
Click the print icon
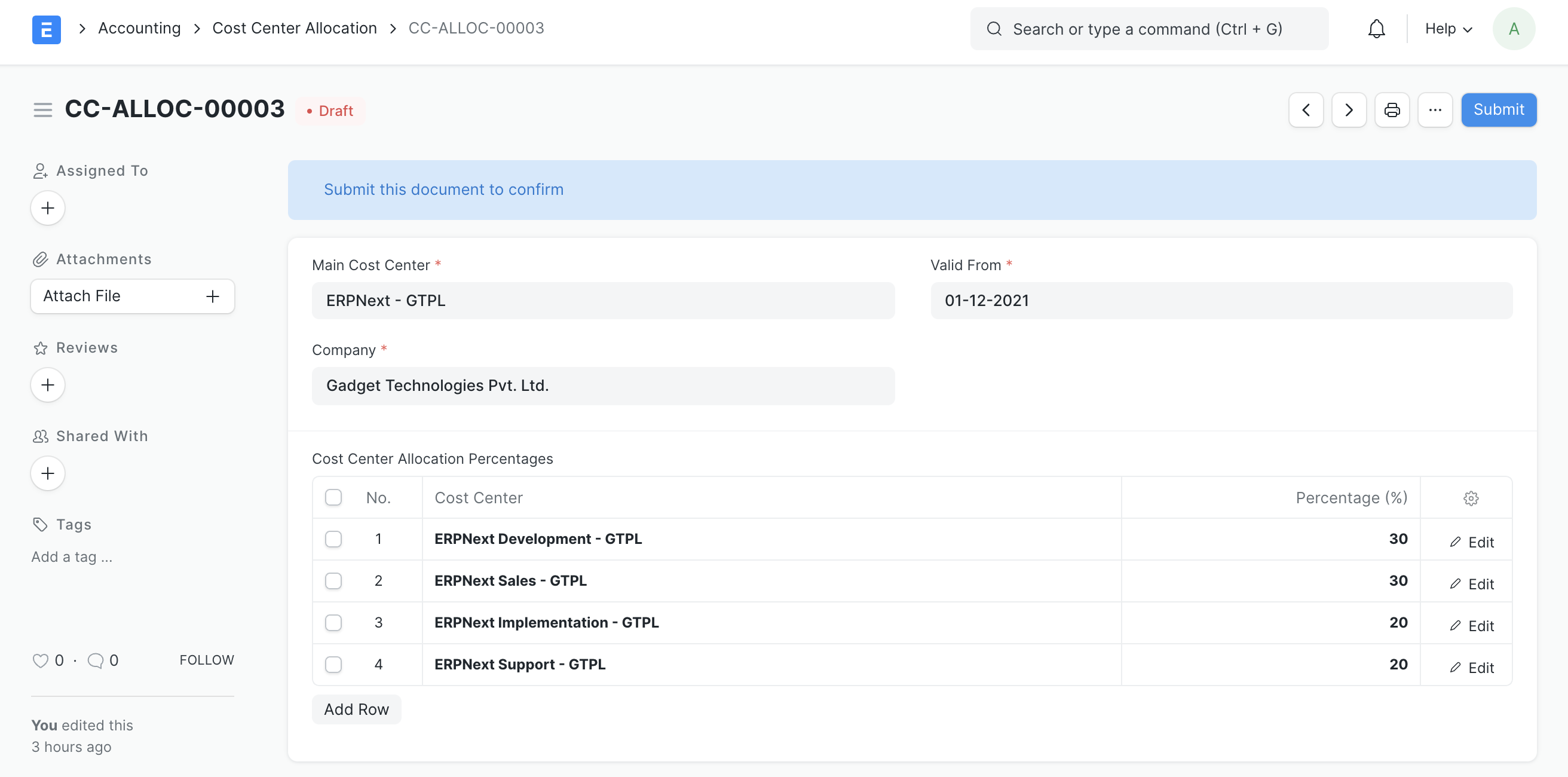tap(1392, 109)
